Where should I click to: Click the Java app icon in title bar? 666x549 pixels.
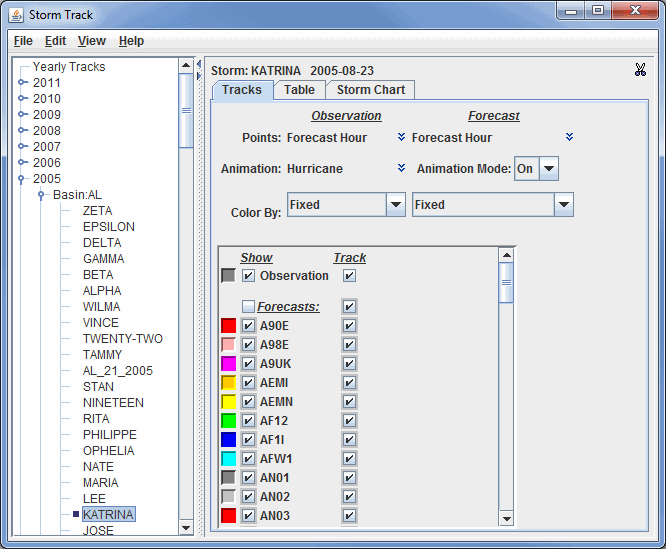coord(16,15)
